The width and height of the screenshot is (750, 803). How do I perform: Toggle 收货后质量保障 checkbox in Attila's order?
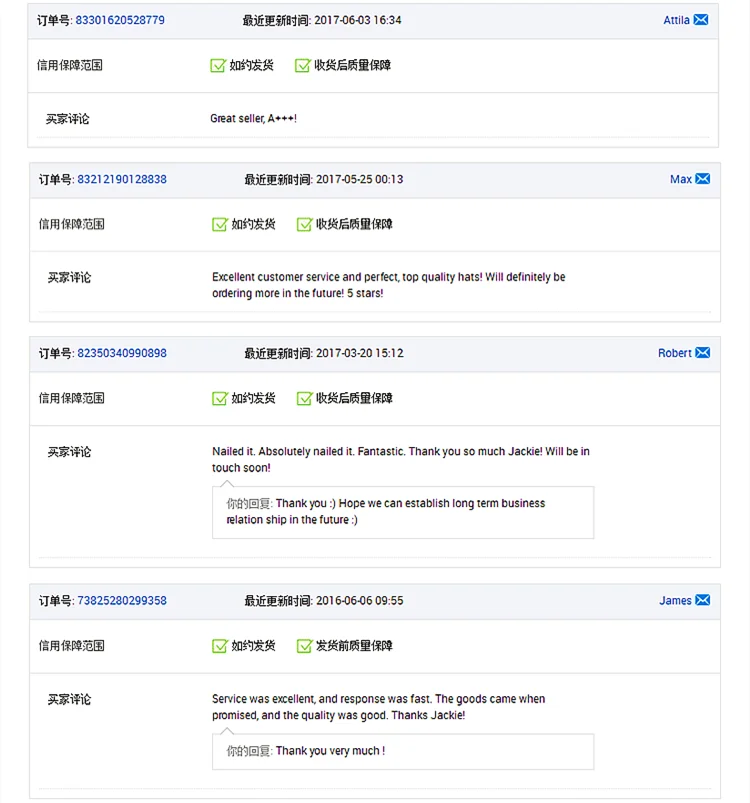(302, 65)
